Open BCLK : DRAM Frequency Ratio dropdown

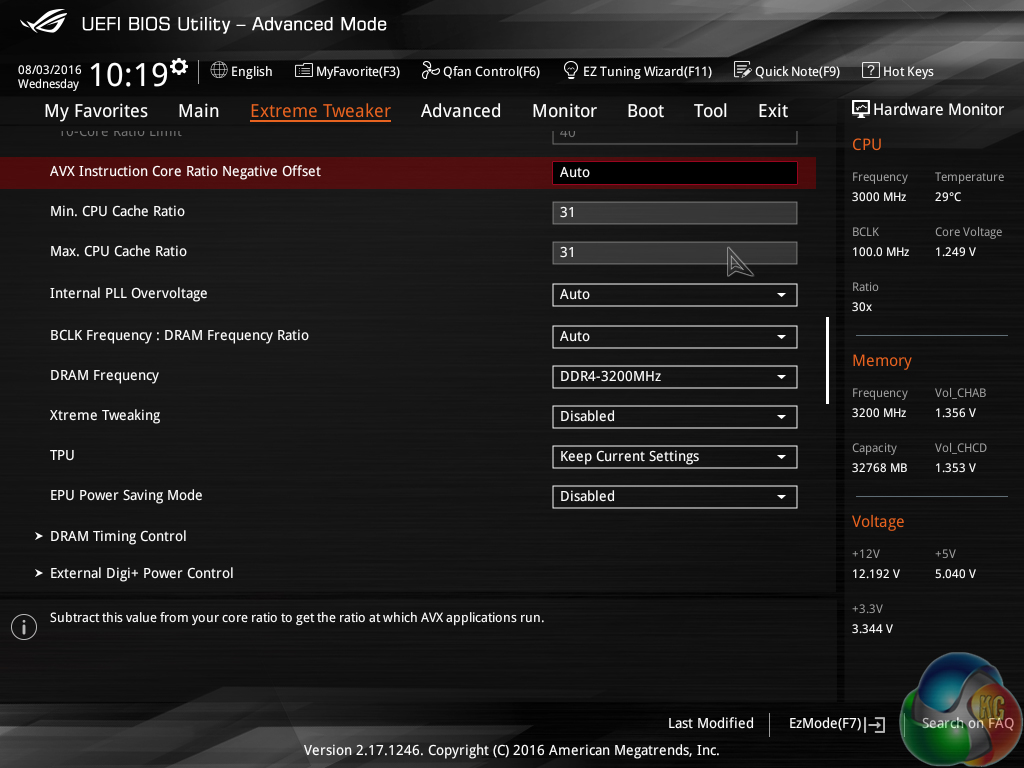point(675,336)
